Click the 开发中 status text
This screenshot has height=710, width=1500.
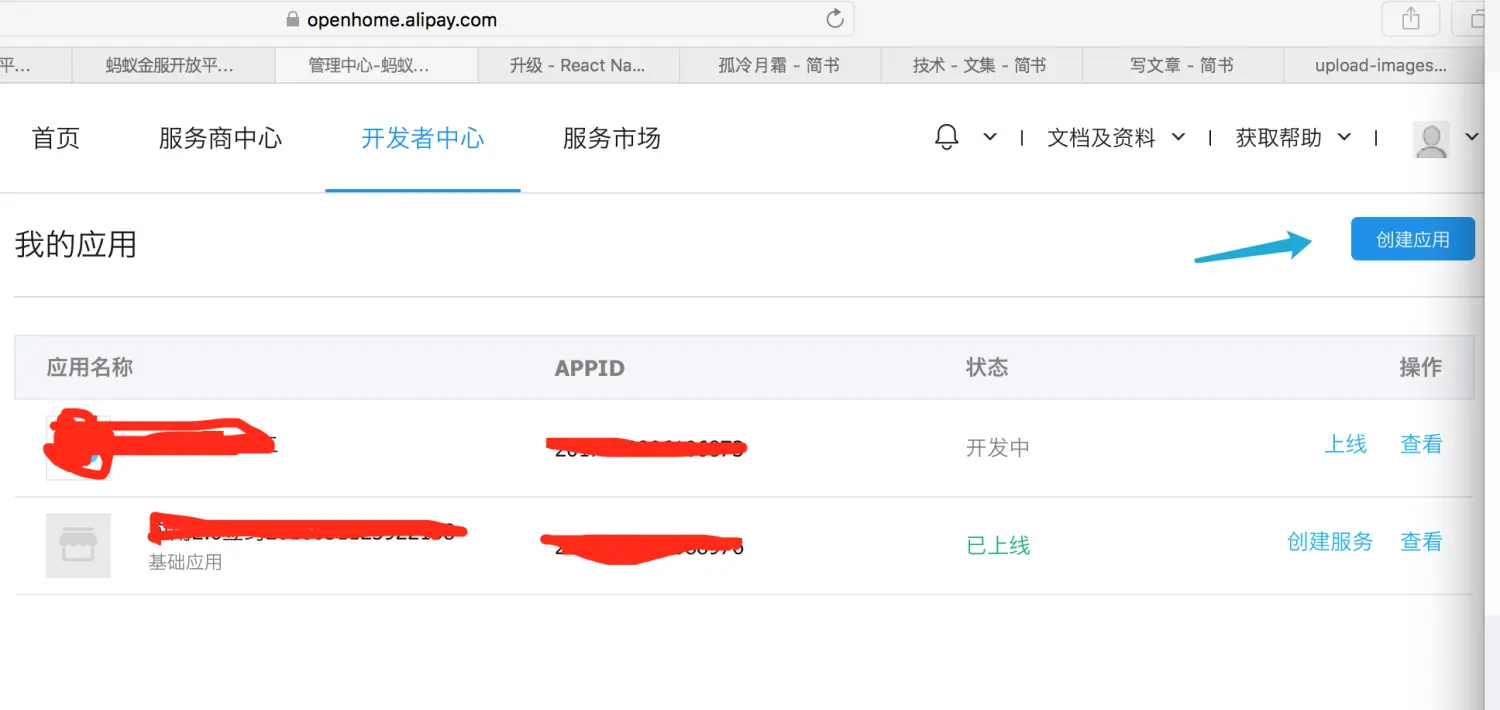[x=998, y=447]
